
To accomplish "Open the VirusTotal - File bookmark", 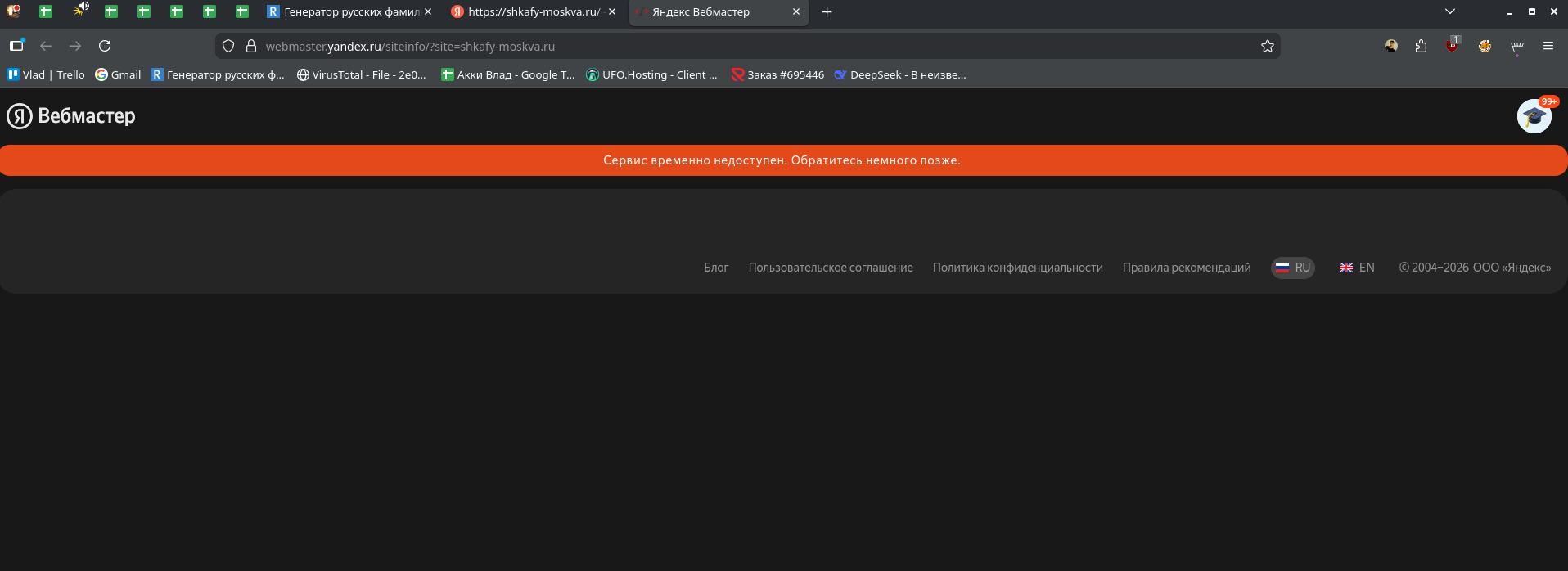I will pyautogui.click(x=361, y=74).
